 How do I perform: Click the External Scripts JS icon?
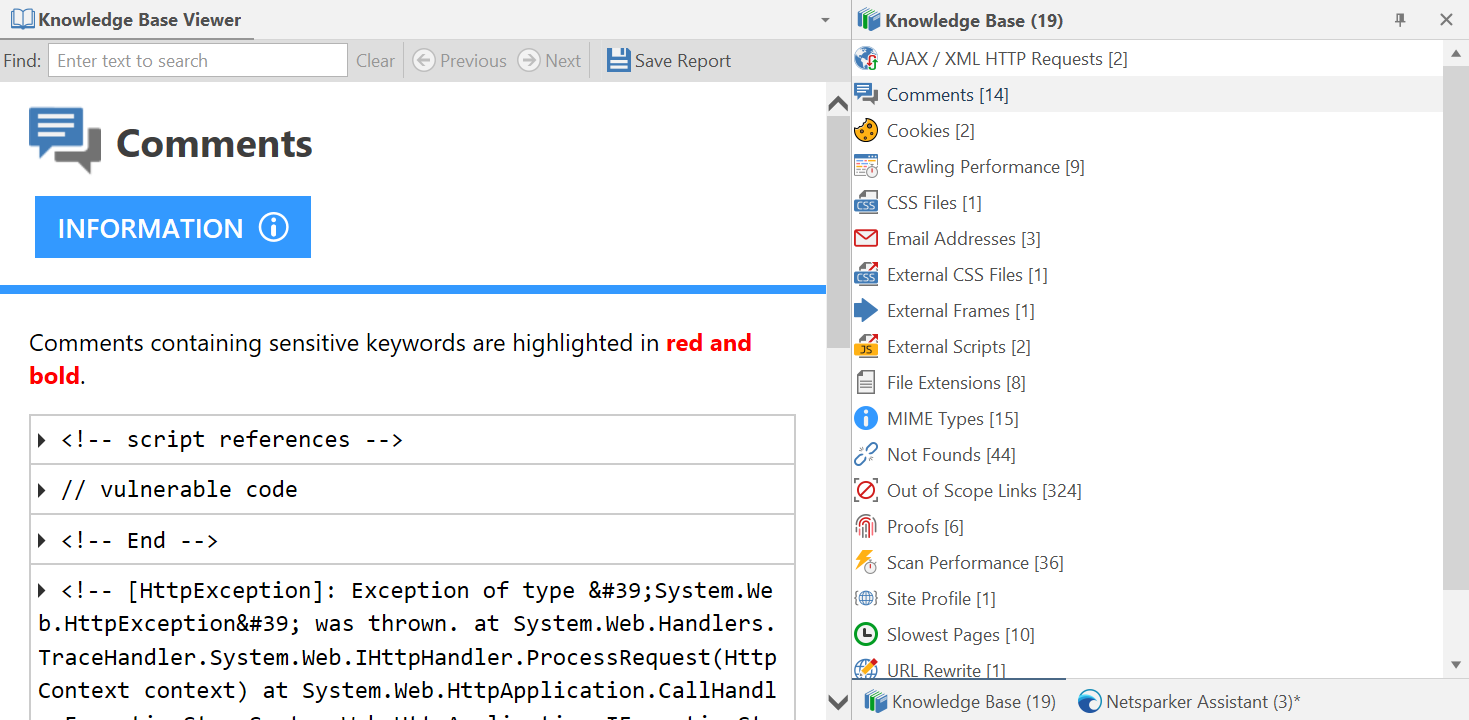tap(864, 346)
